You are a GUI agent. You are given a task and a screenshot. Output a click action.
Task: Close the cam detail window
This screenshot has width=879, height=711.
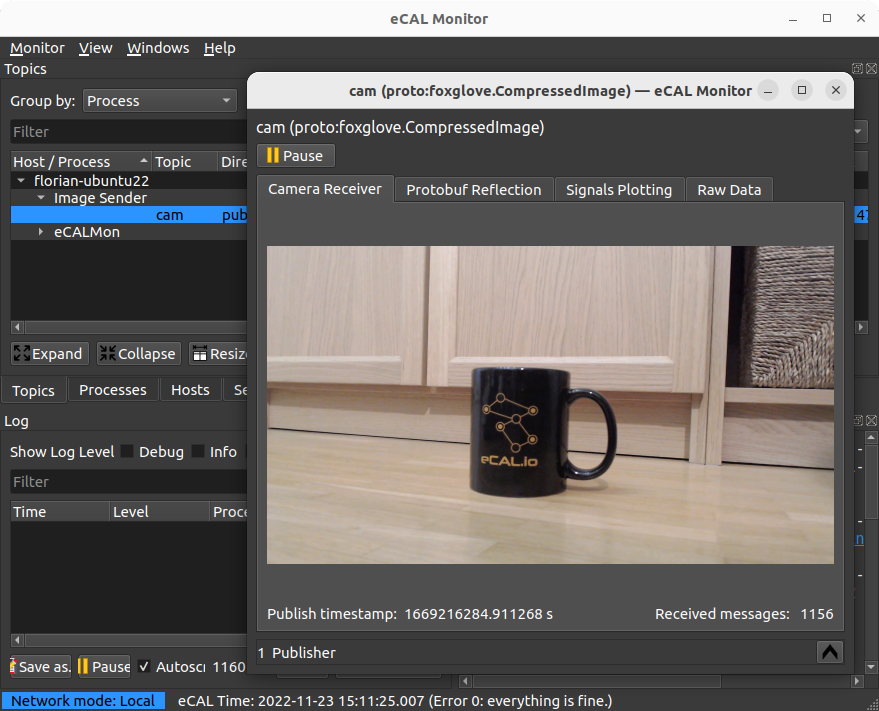[836, 90]
